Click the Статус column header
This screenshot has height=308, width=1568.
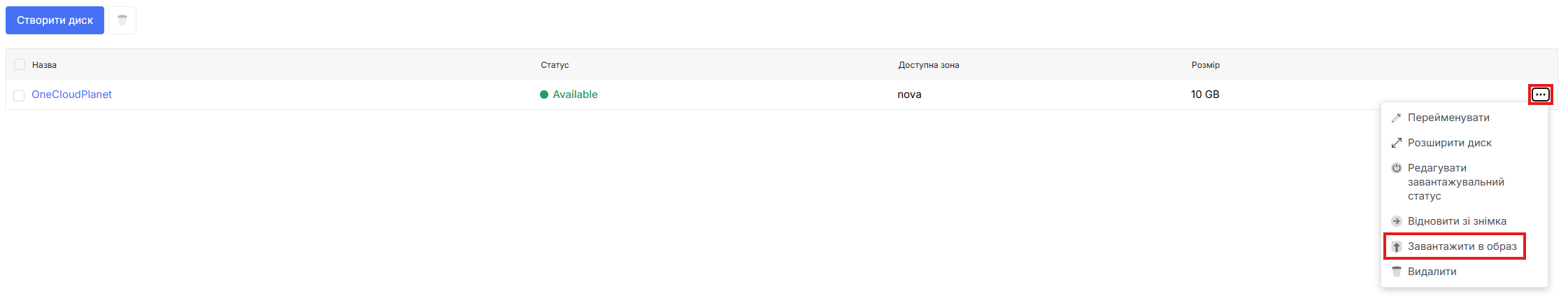click(x=555, y=65)
